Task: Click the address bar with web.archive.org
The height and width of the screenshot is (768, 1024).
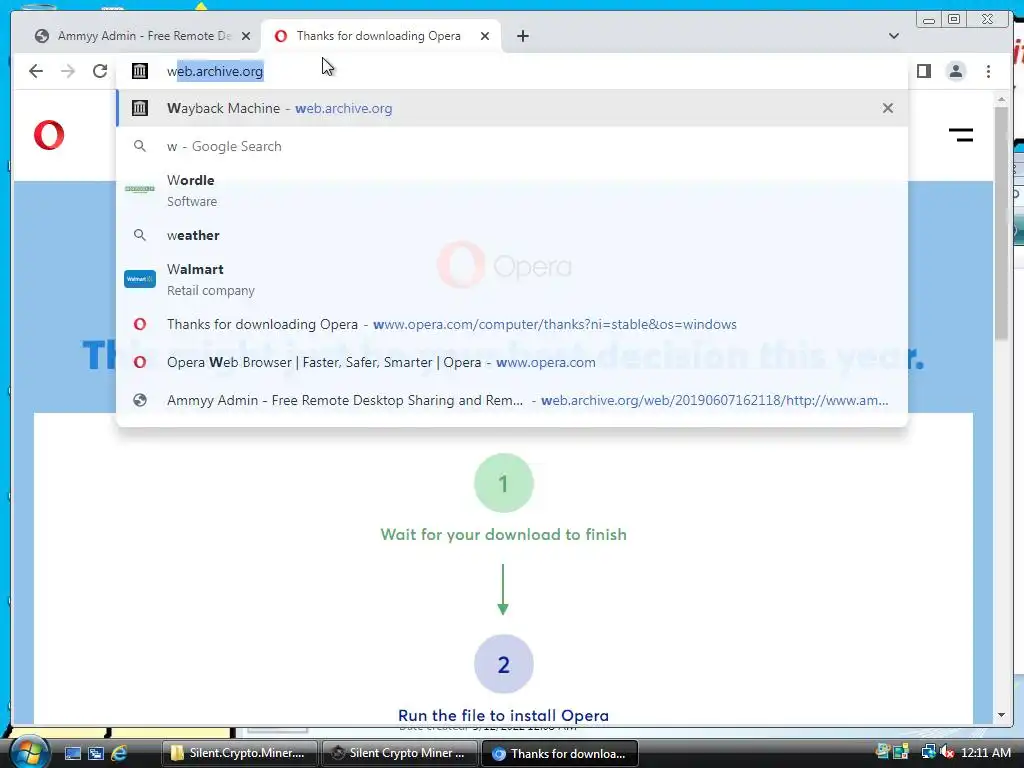Action: pyautogui.click(x=512, y=71)
